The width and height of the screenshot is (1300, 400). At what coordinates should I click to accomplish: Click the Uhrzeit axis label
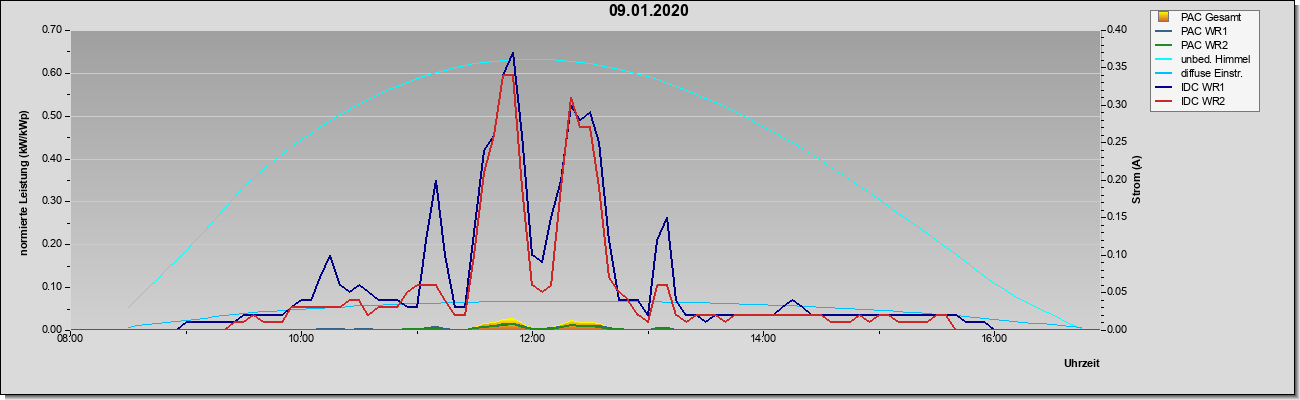(1082, 364)
